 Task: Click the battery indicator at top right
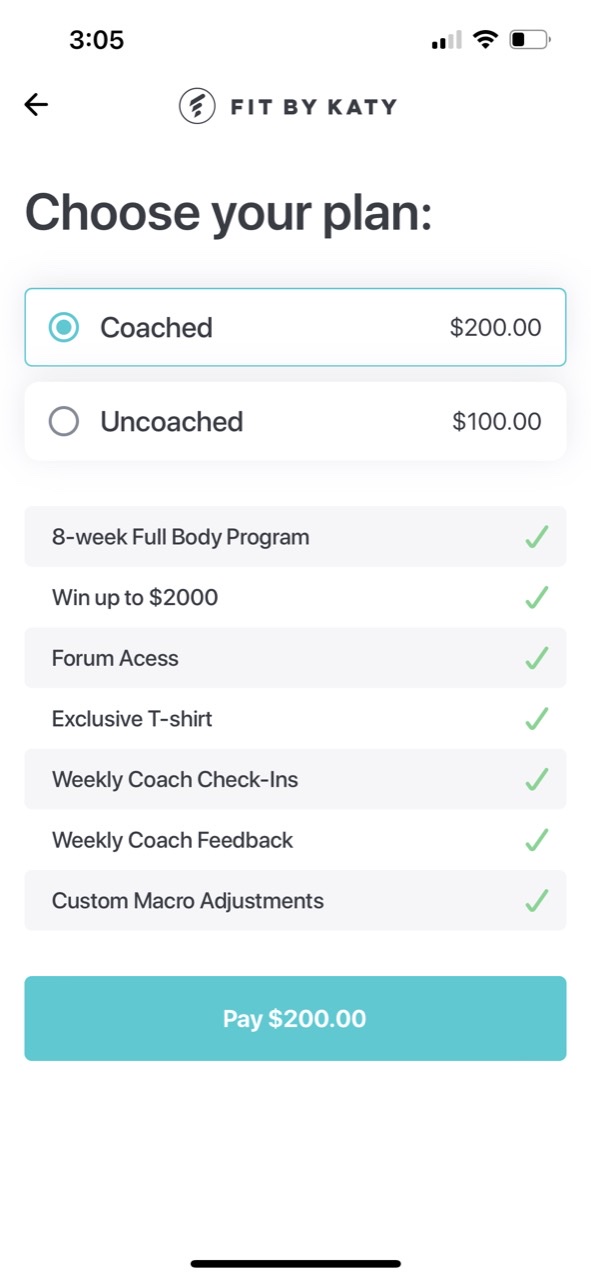click(528, 39)
